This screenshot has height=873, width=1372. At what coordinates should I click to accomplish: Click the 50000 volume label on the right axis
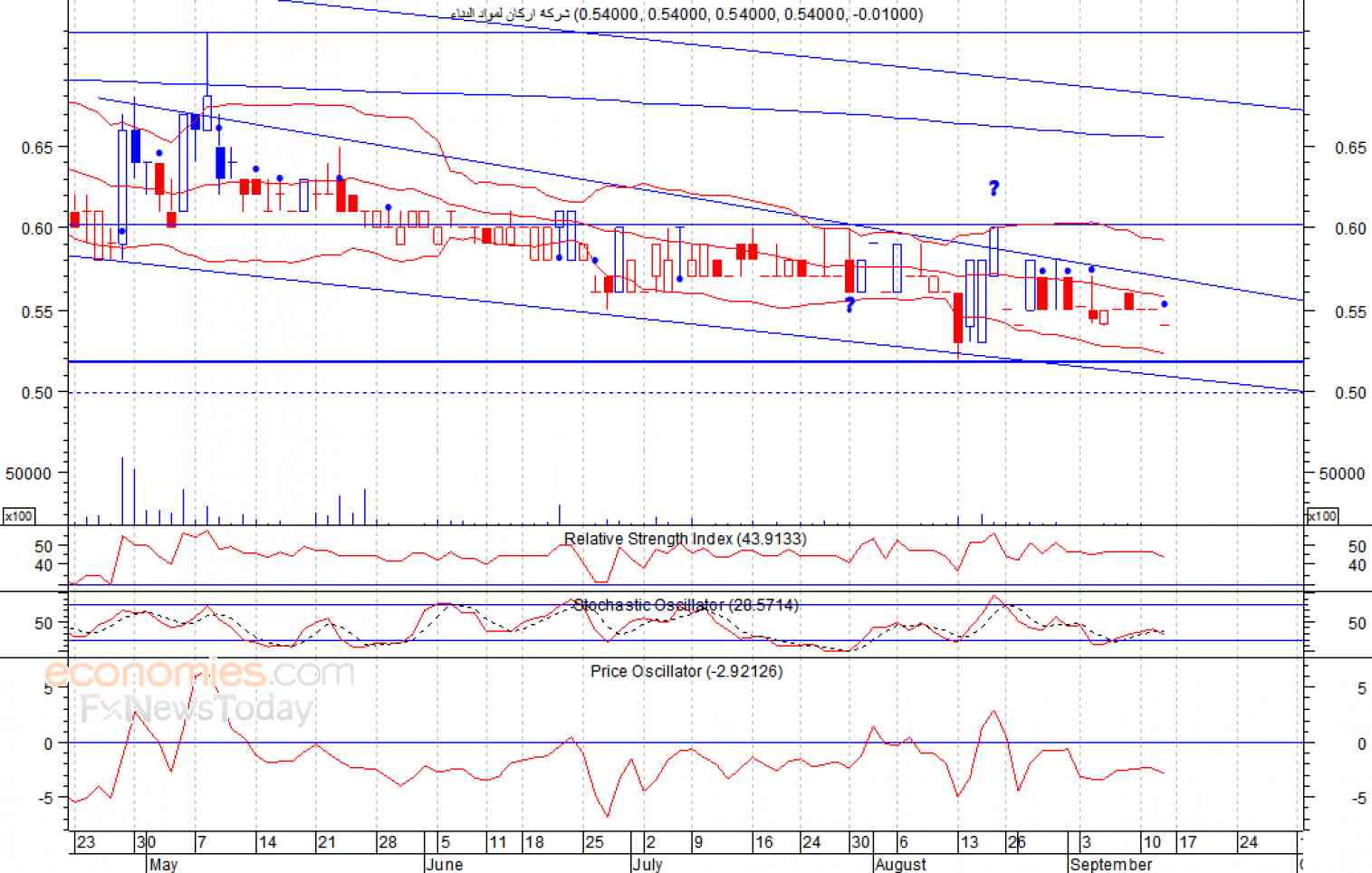point(1342,474)
